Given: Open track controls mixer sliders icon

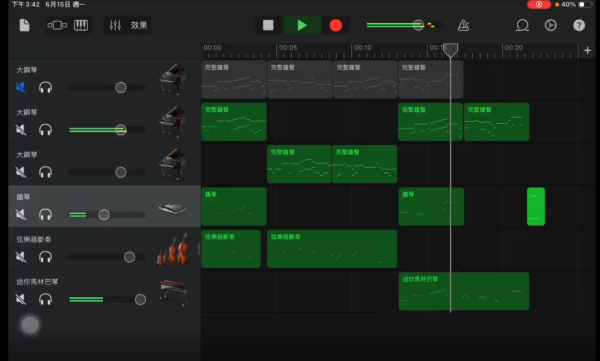Looking at the screenshot, I should coord(115,26).
